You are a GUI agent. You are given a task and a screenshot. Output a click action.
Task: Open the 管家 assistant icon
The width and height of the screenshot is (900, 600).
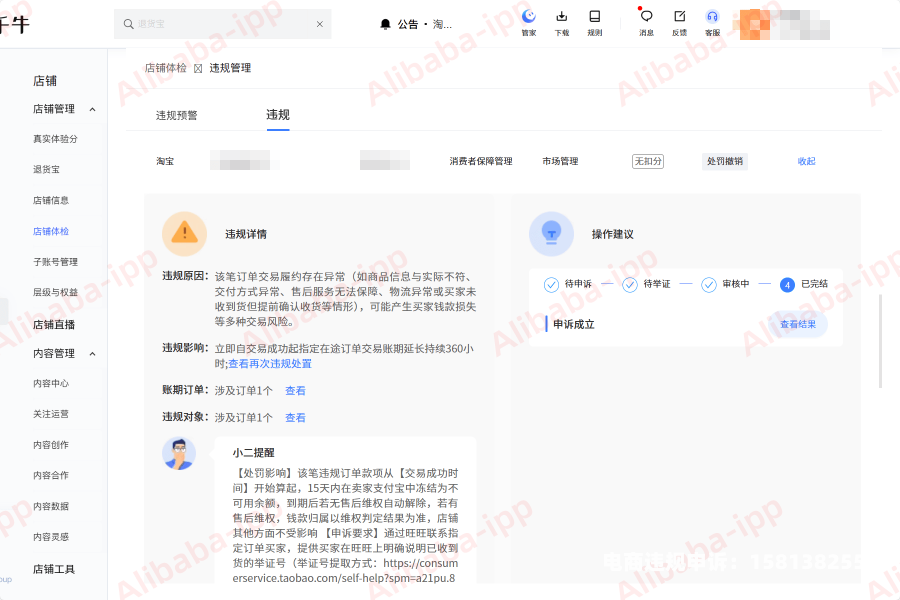(529, 17)
